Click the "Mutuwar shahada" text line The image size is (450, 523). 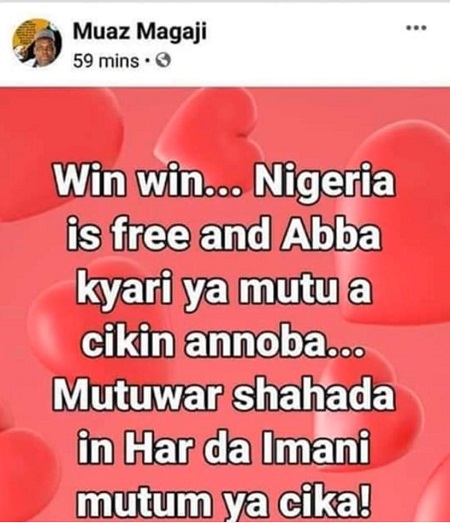click(224, 394)
